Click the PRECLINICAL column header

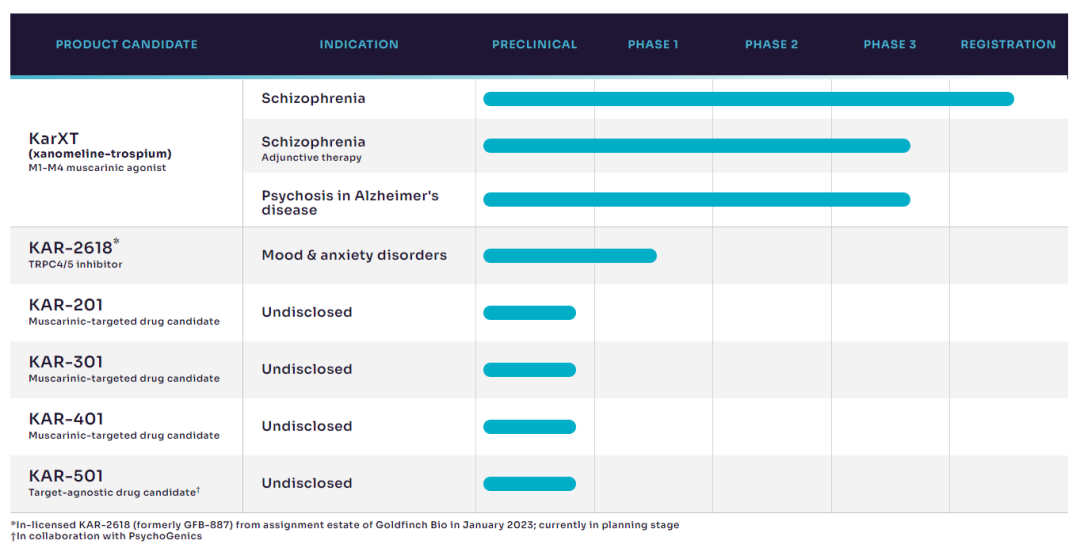pos(534,44)
